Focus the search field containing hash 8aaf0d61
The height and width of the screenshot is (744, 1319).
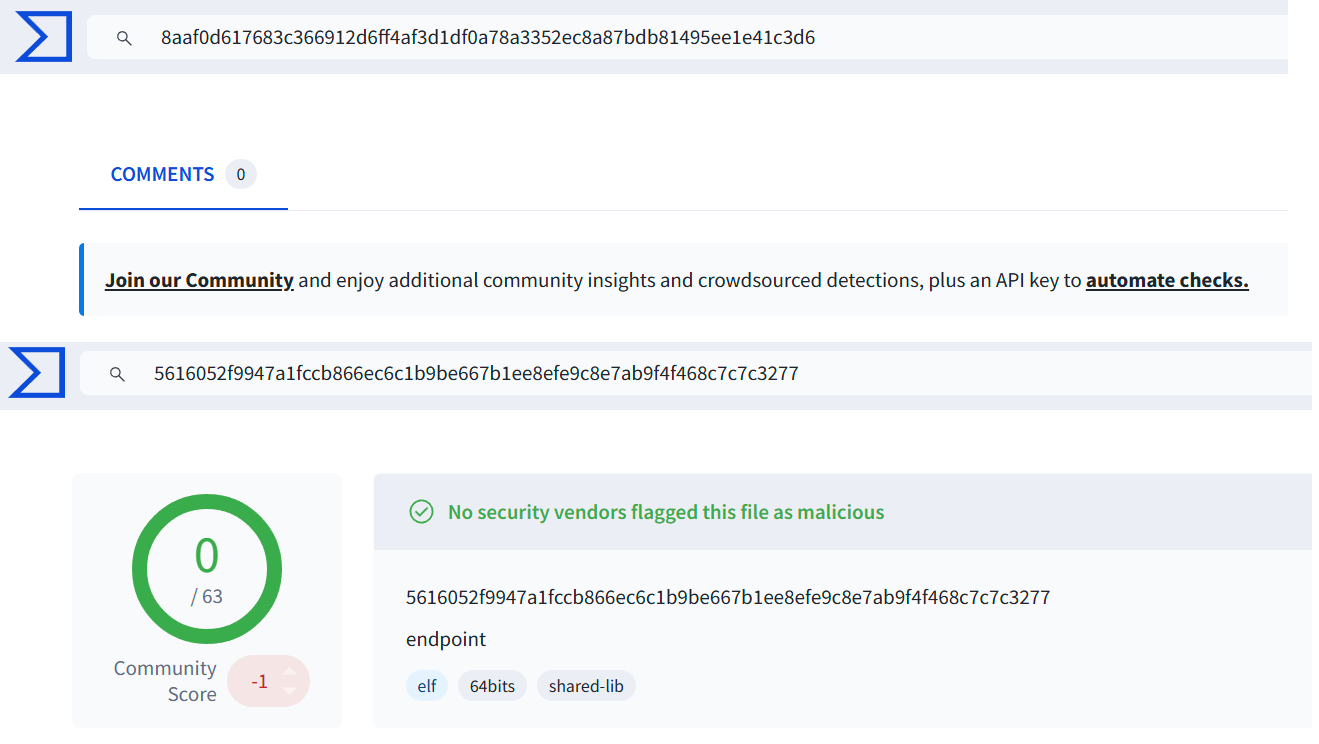687,38
